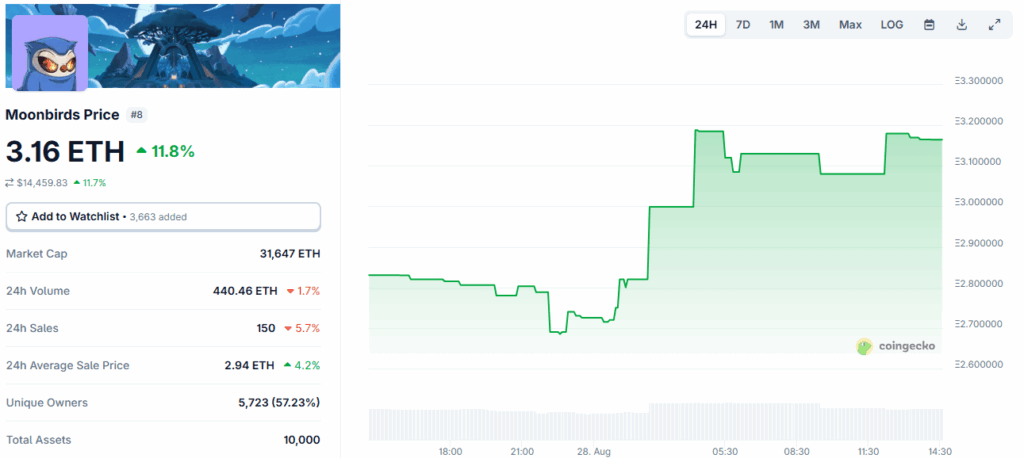1024x458 pixels.
Task: Expand the chart to fullscreen
Action: coord(994,25)
